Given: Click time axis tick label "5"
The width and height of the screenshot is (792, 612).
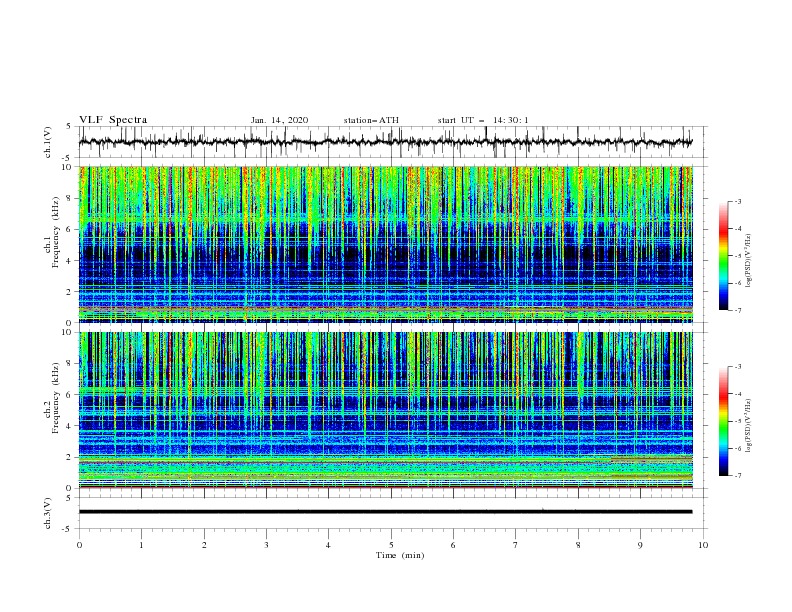Looking at the screenshot, I should point(391,545).
